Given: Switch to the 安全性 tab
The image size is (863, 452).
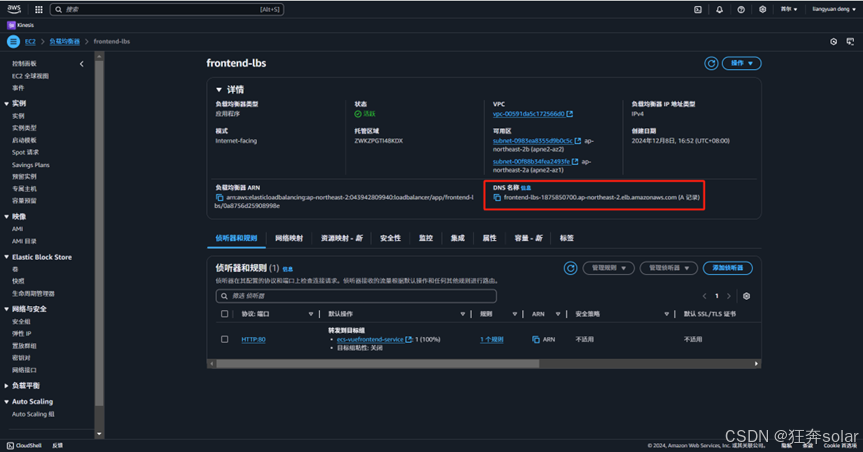Looking at the screenshot, I should [x=390, y=238].
